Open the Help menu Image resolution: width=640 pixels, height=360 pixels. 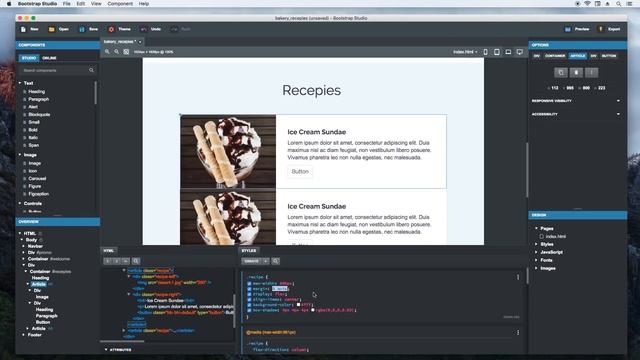pyautogui.click(x=144, y=4)
